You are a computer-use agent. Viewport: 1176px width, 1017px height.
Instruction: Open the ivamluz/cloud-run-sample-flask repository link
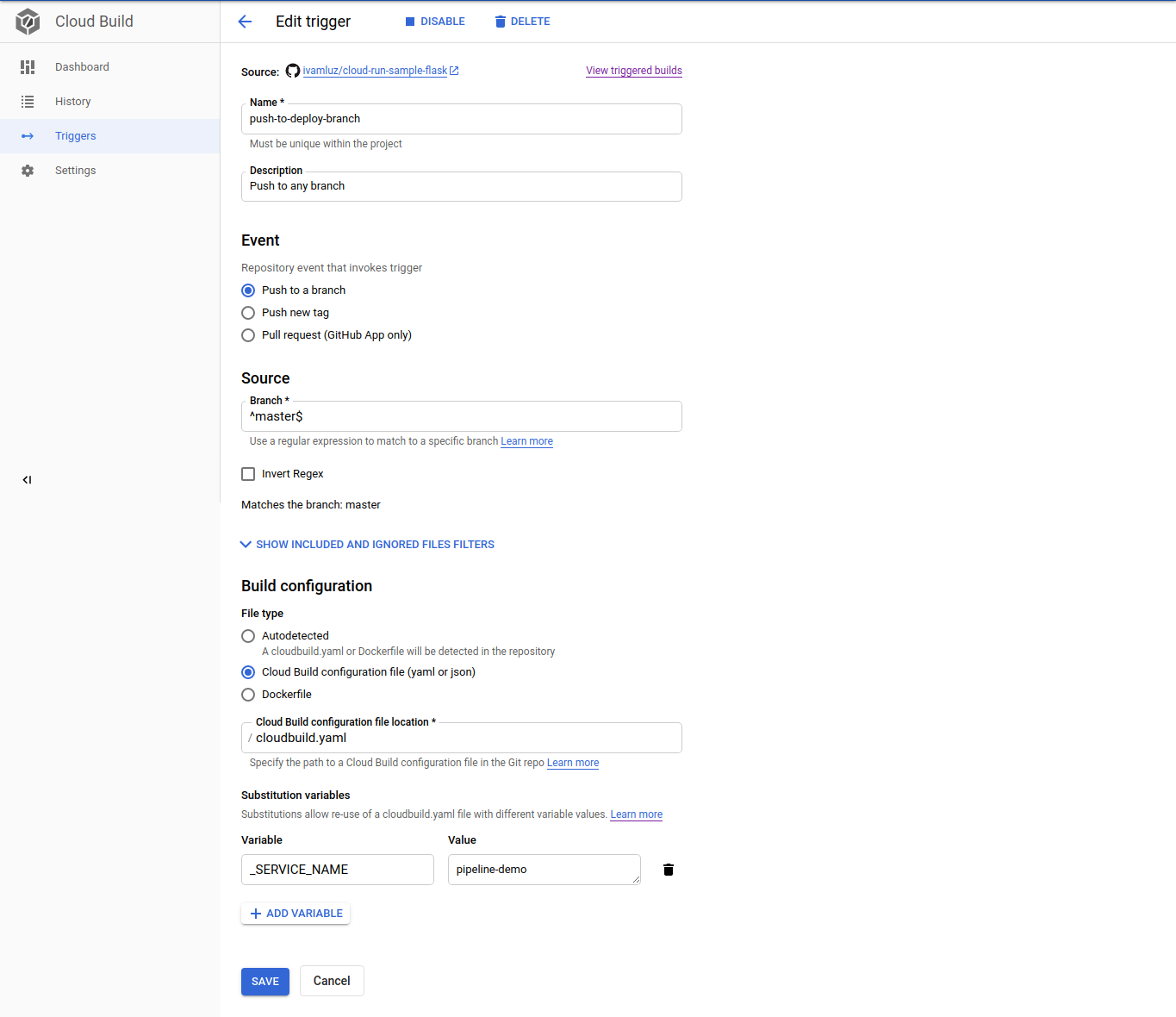tap(375, 71)
